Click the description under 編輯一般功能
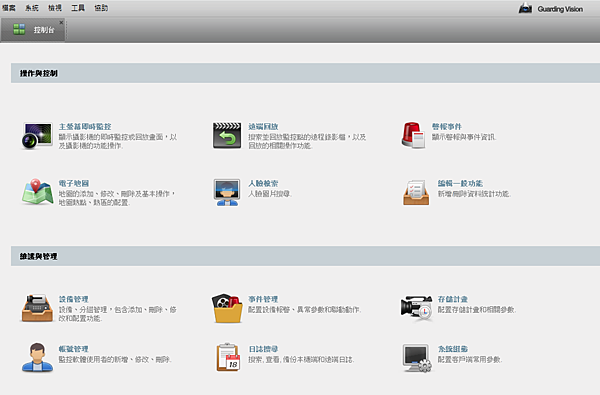This screenshot has width=600, height=395. [474, 194]
